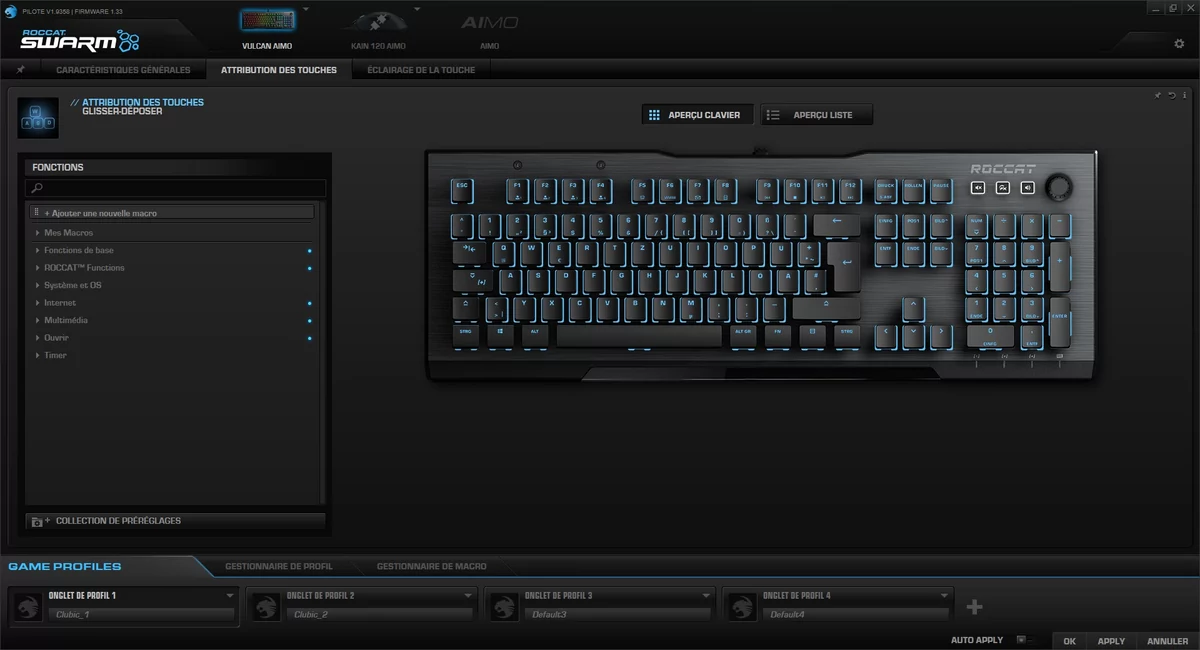Click the Roccat logo of profile Clubic_2
The width and height of the screenshot is (1200, 650).
click(265, 606)
